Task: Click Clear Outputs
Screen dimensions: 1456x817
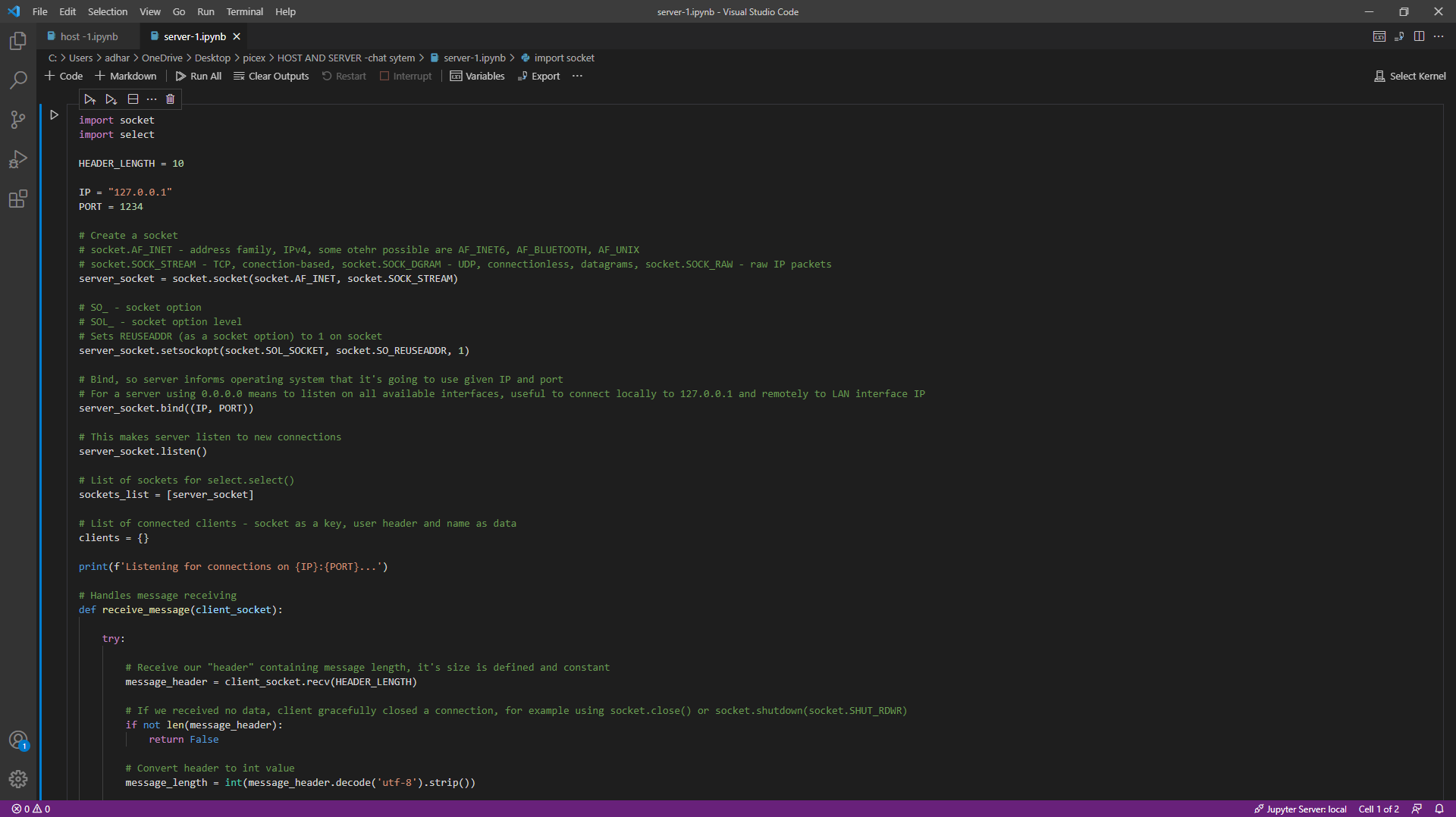Action: (x=271, y=76)
